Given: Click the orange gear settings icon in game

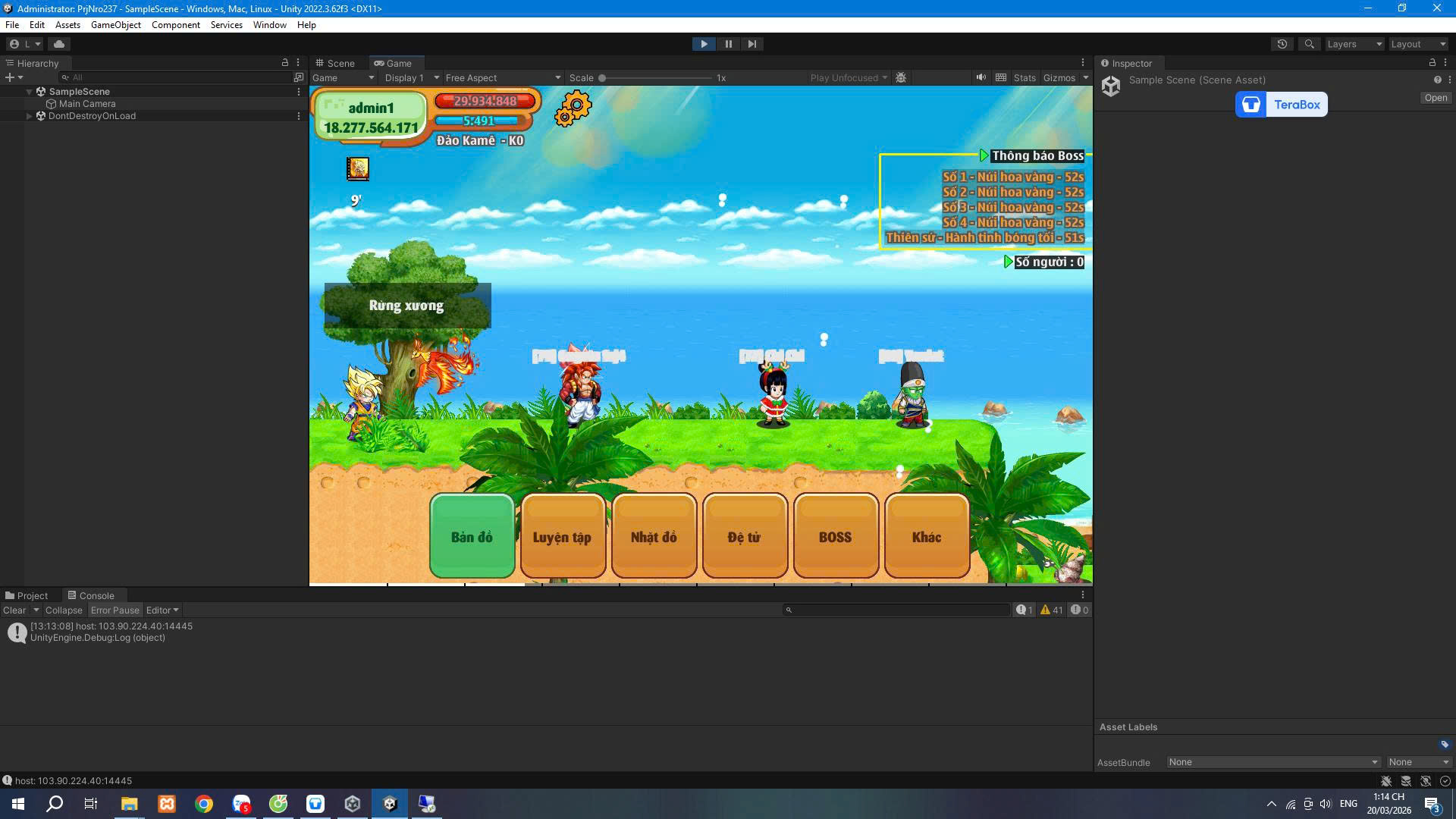Looking at the screenshot, I should (x=573, y=108).
